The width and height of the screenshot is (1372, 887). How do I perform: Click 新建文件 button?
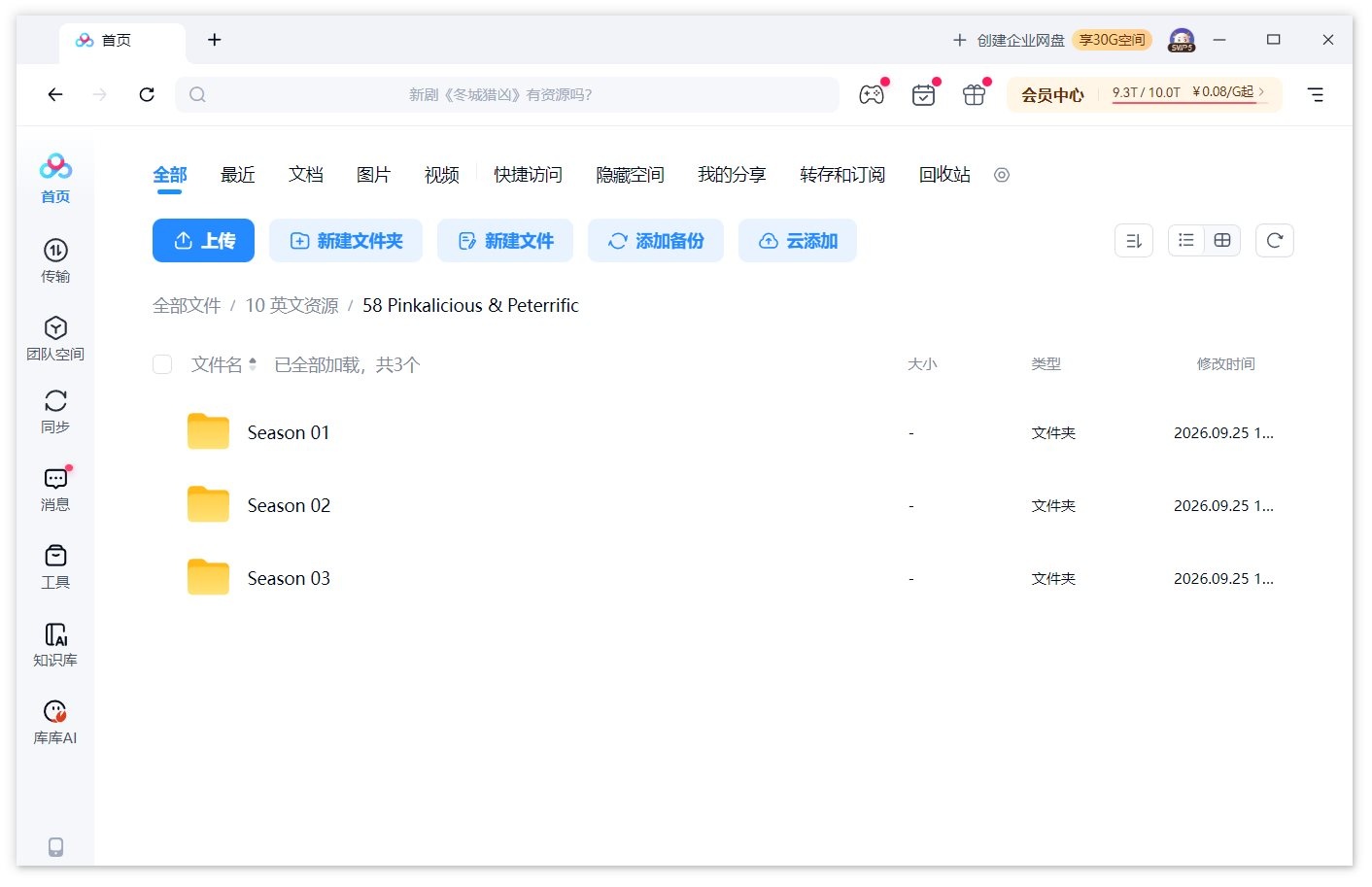[505, 240]
